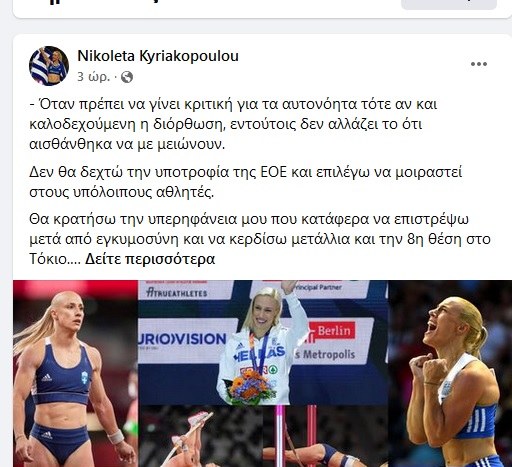Expand post via "Δείτε περισσότερα"
512x467 pixels.
[150, 259]
